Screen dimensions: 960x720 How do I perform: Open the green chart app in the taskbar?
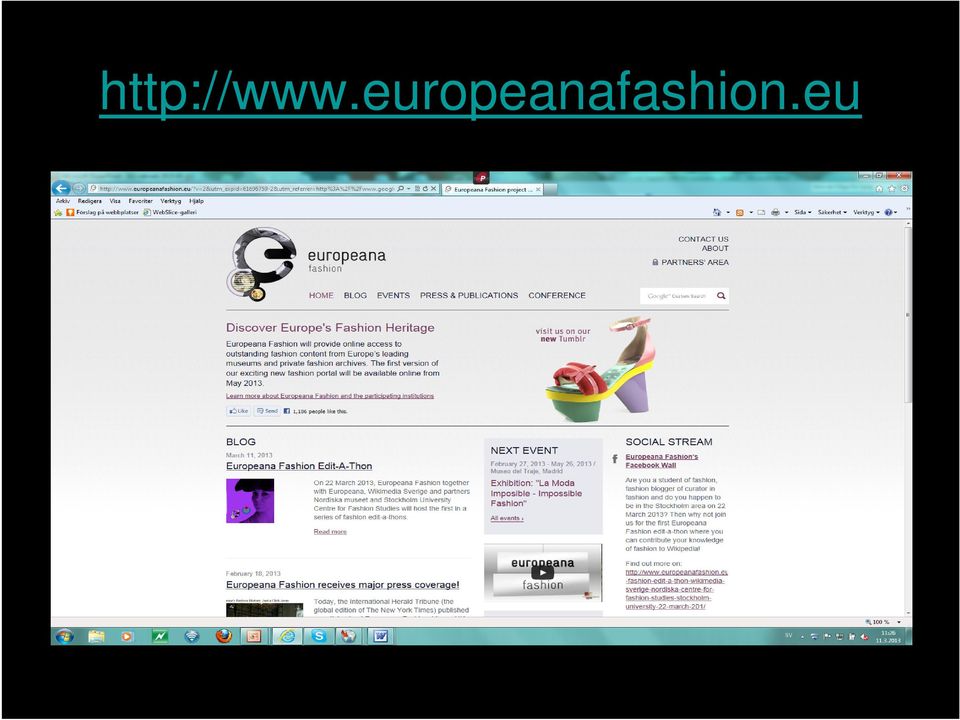point(160,636)
